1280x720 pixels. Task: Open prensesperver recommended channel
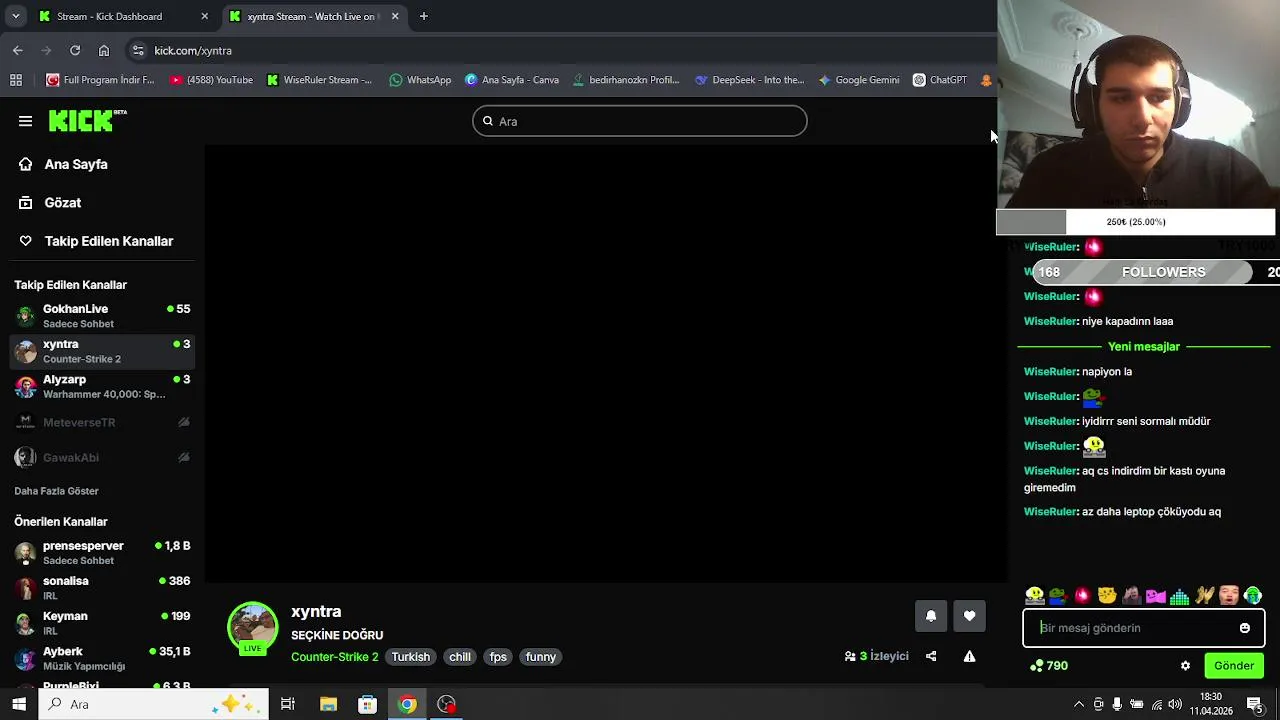point(101,553)
